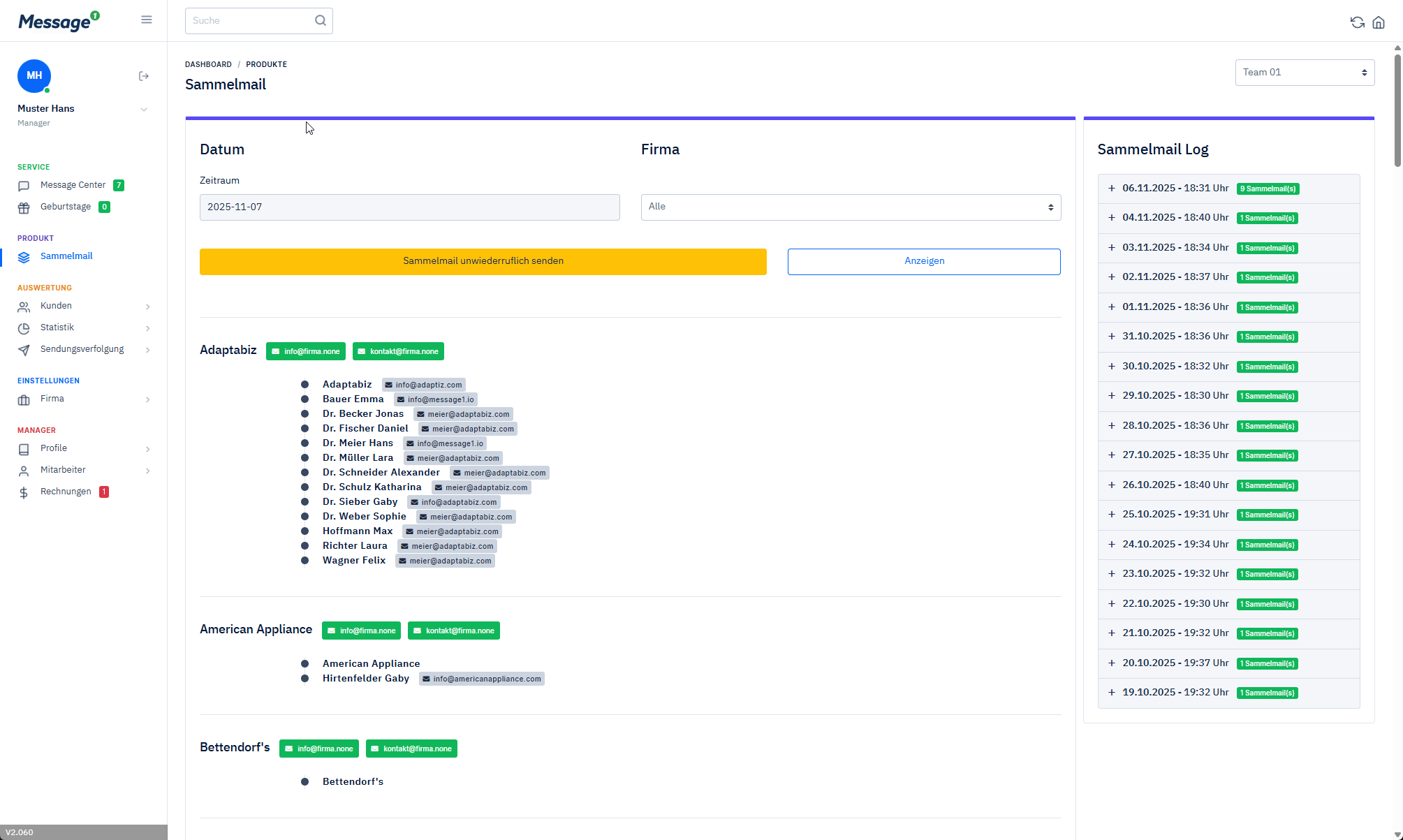Open Message Center from sidebar
1403x840 pixels.
click(x=73, y=185)
